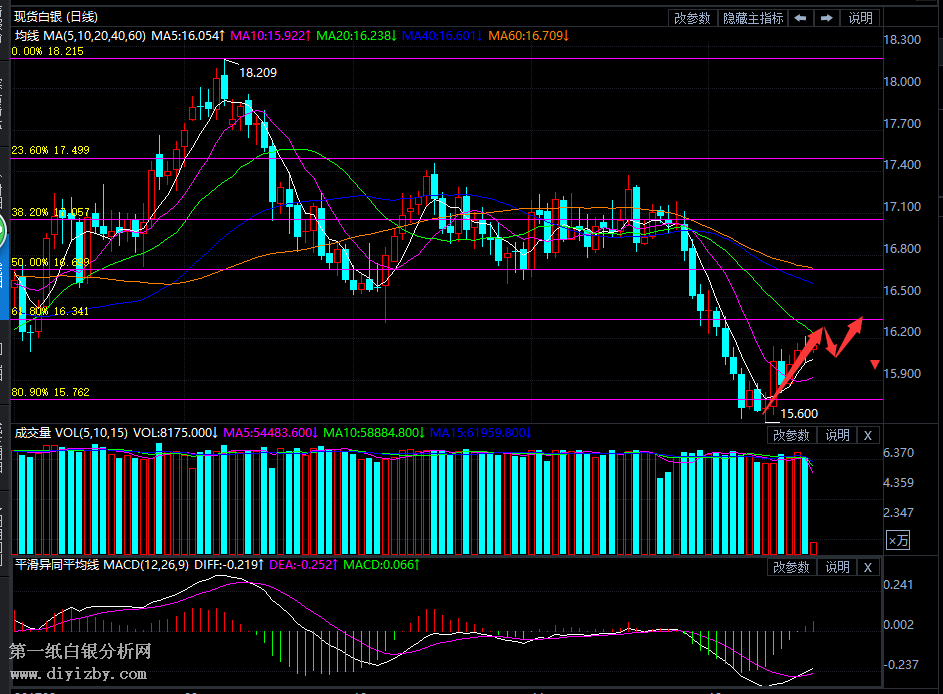
Task: Click the 平滑异同平均线 MACD(12,26,9) label
Action: pos(100,565)
